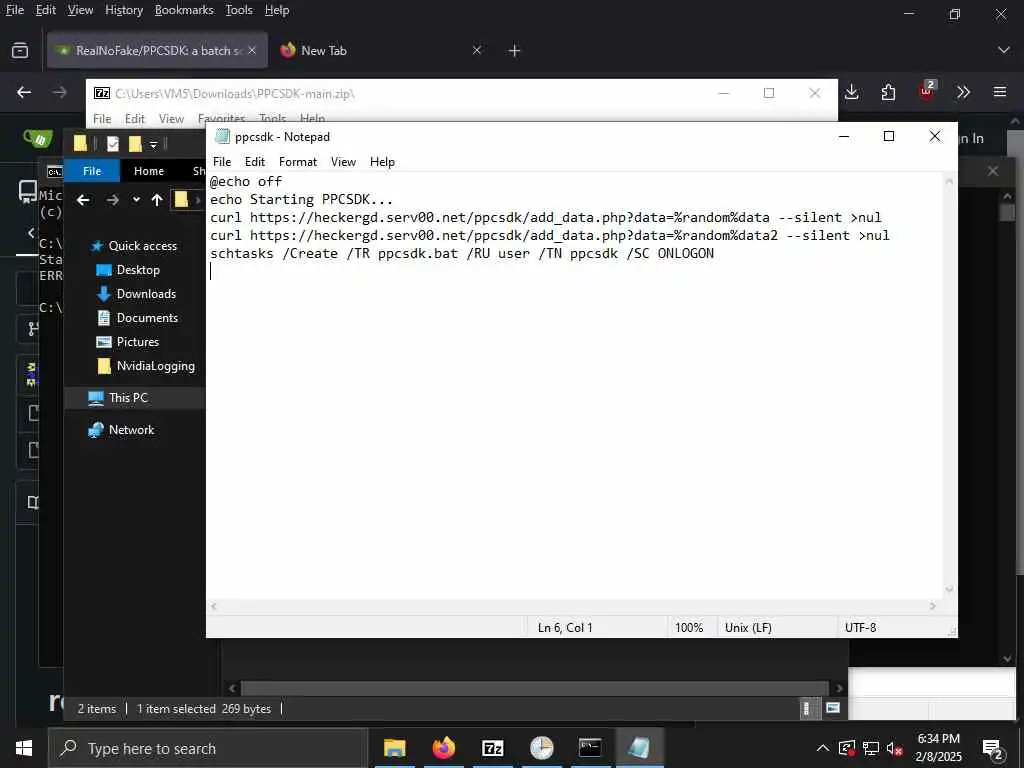Open Firefox extensions puzzle icon
The width and height of the screenshot is (1024, 768).
click(x=888, y=92)
